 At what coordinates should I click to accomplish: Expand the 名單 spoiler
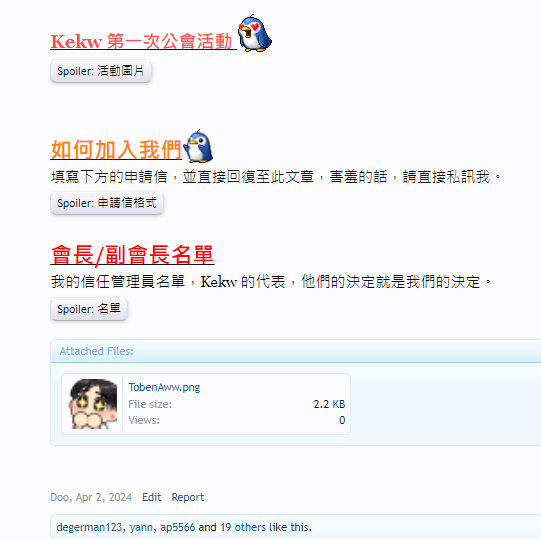coord(89,309)
